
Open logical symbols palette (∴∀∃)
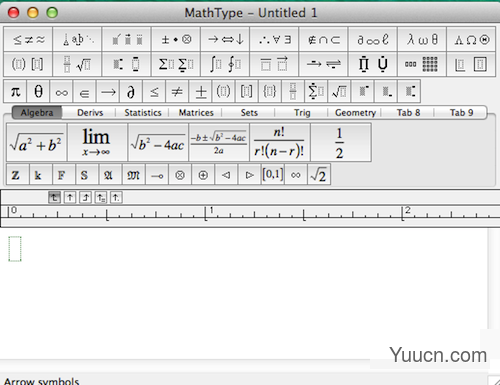tap(275, 39)
